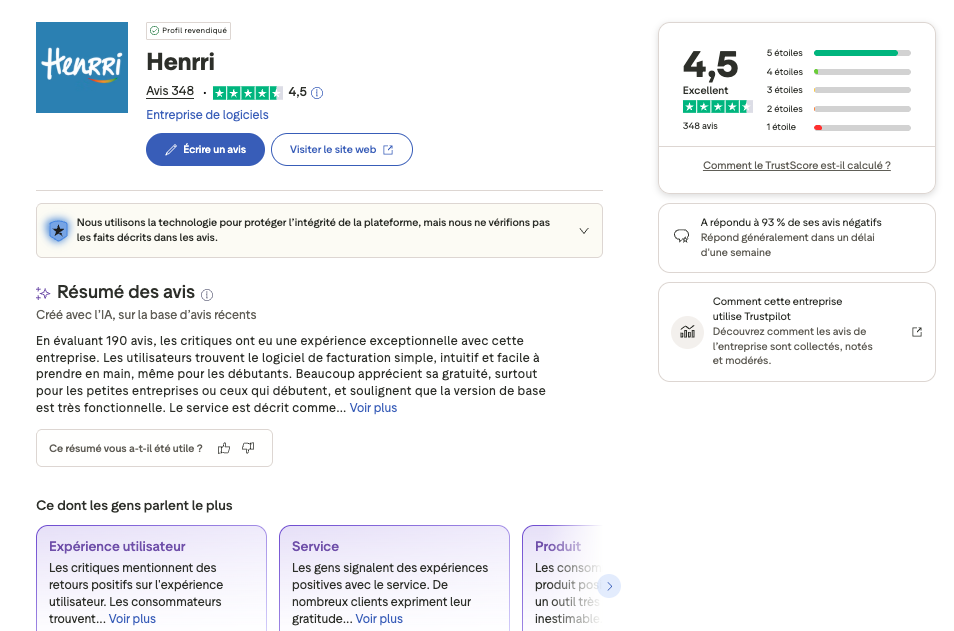The height and width of the screenshot is (631, 954).
Task: Click the chart icon in the Trustpilot usage card
Action: tap(688, 332)
